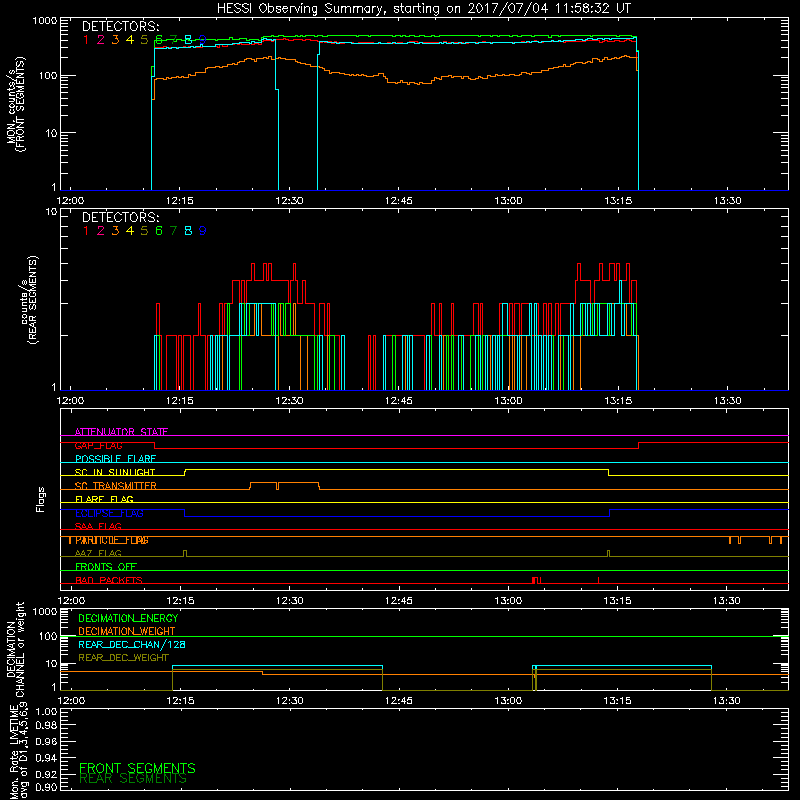This screenshot has height=800, width=800.
Task: Click the POSSIBLE_FLARE flag label
Action: [115, 459]
